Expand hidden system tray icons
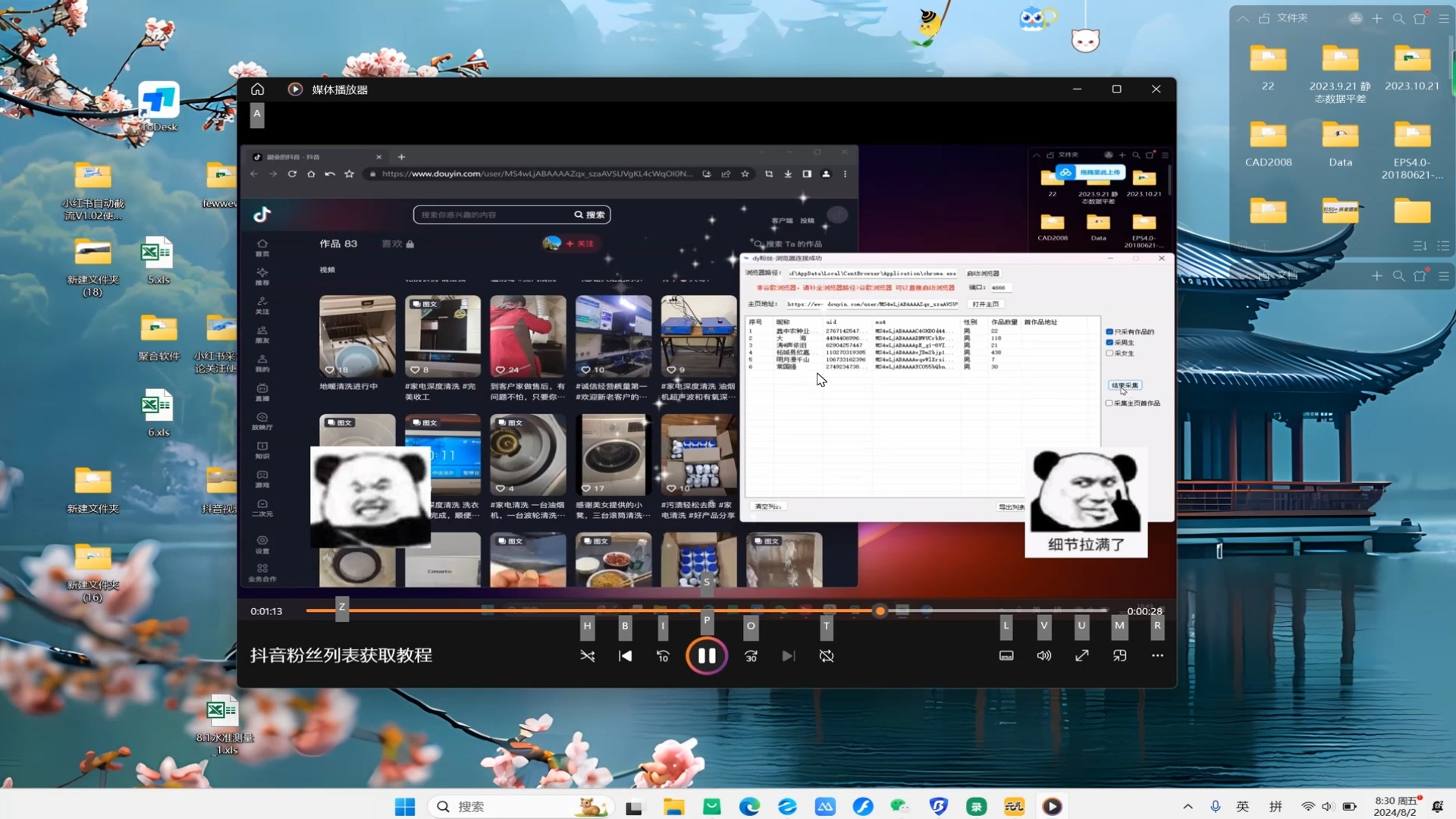 (x=1188, y=807)
